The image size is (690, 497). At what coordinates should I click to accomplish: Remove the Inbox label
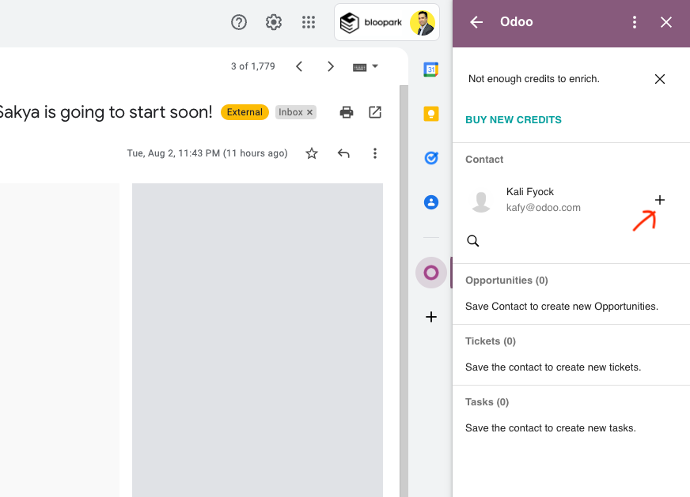[310, 112]
